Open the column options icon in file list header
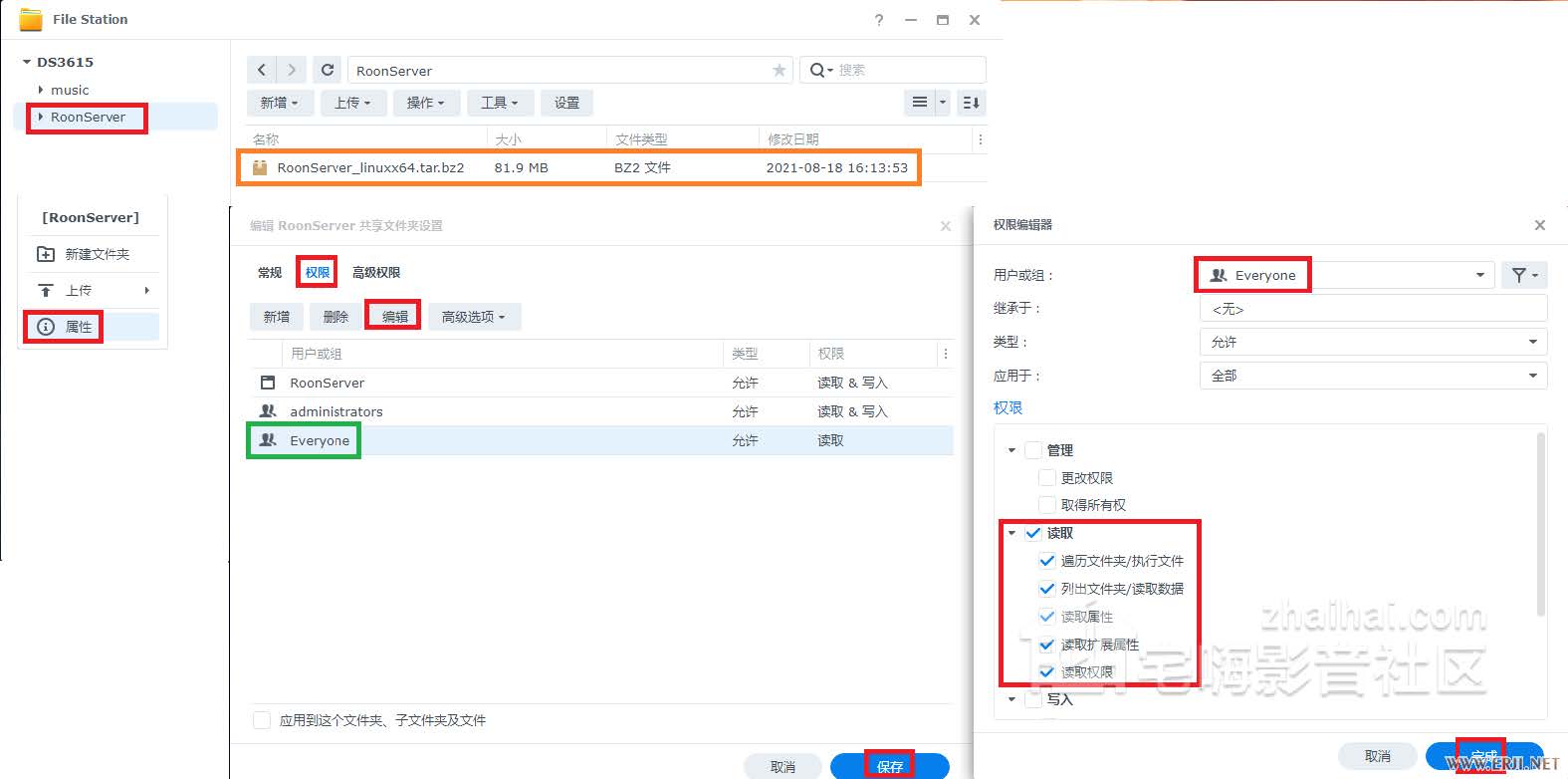This screenshot has height=779, width=1568. [981, 139]
